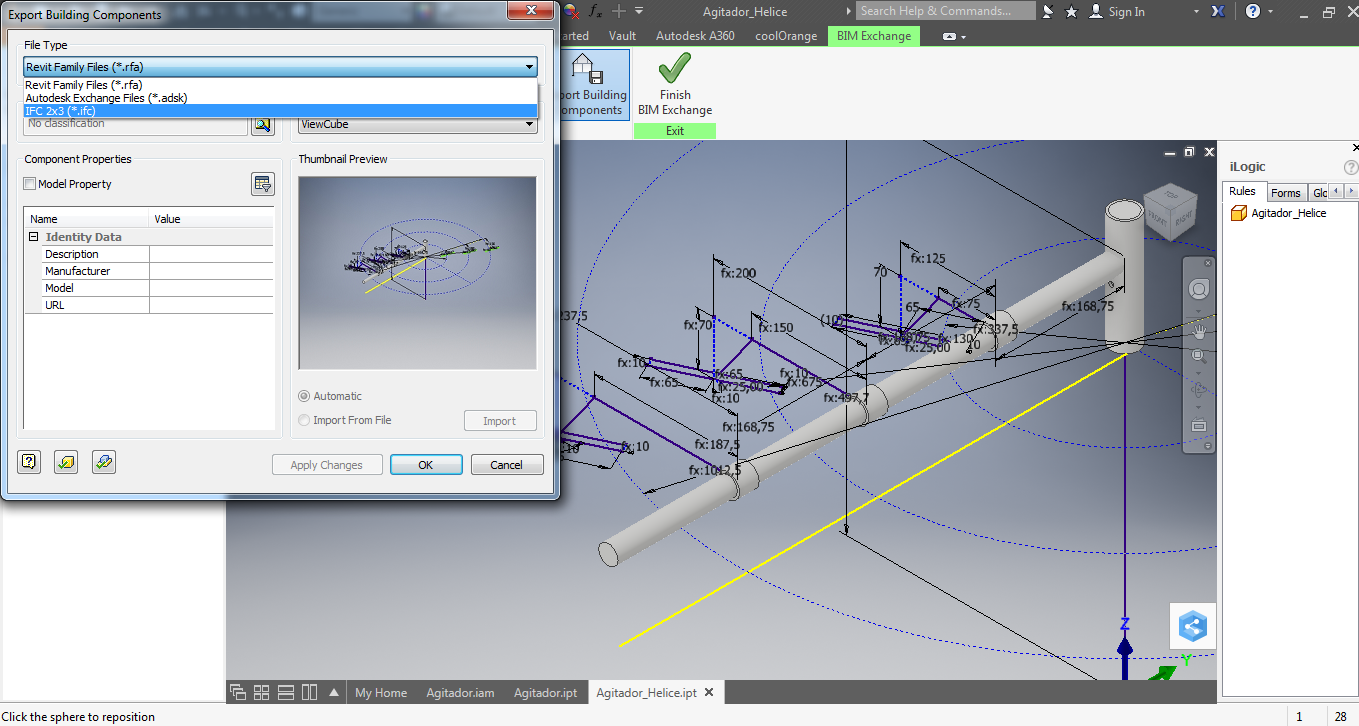Select the Import From File radio button
Viewport: 1359px width, 726px height.
305,420
